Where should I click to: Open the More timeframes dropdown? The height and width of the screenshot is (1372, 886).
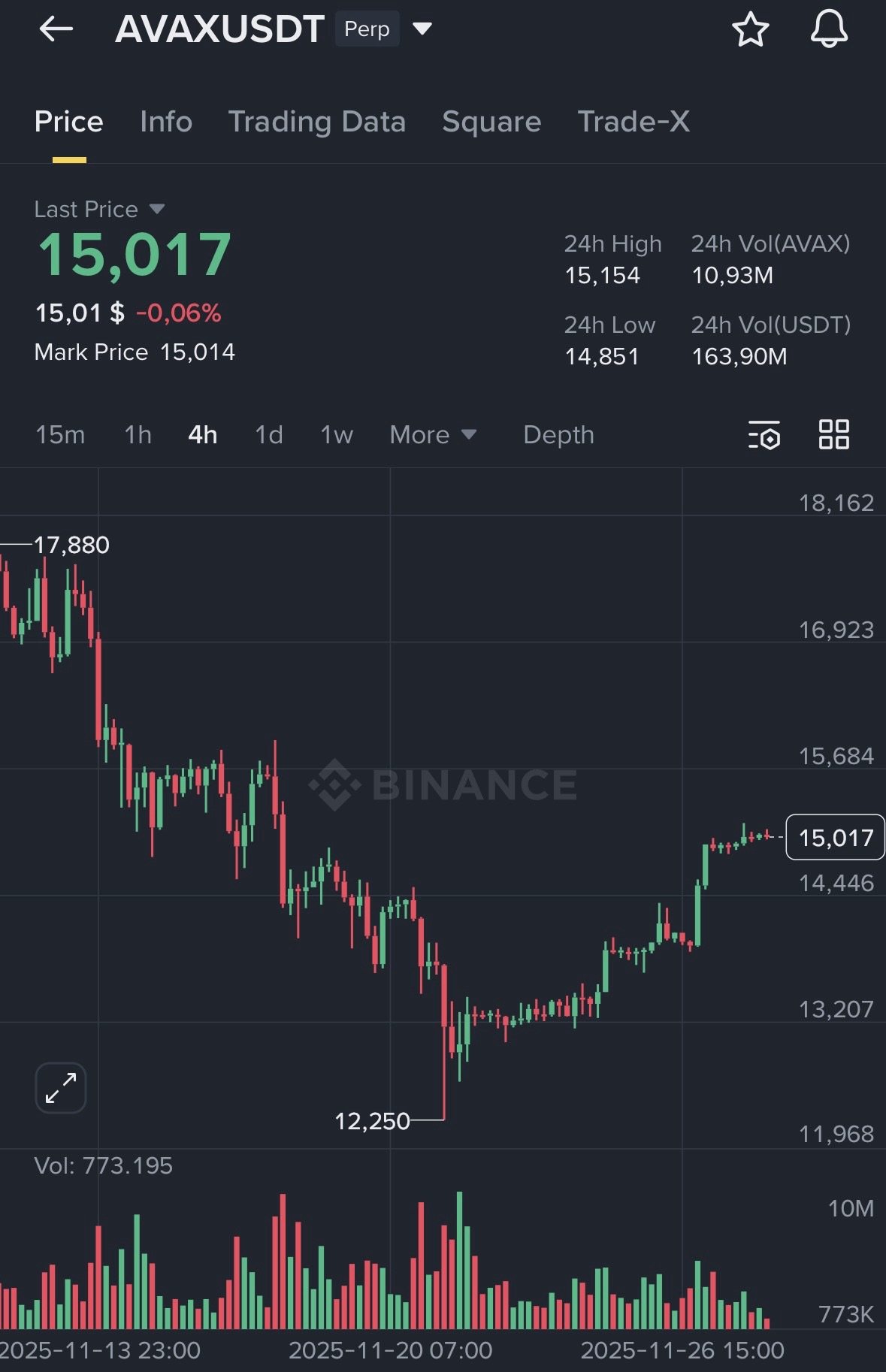click(x=433, y=434)
